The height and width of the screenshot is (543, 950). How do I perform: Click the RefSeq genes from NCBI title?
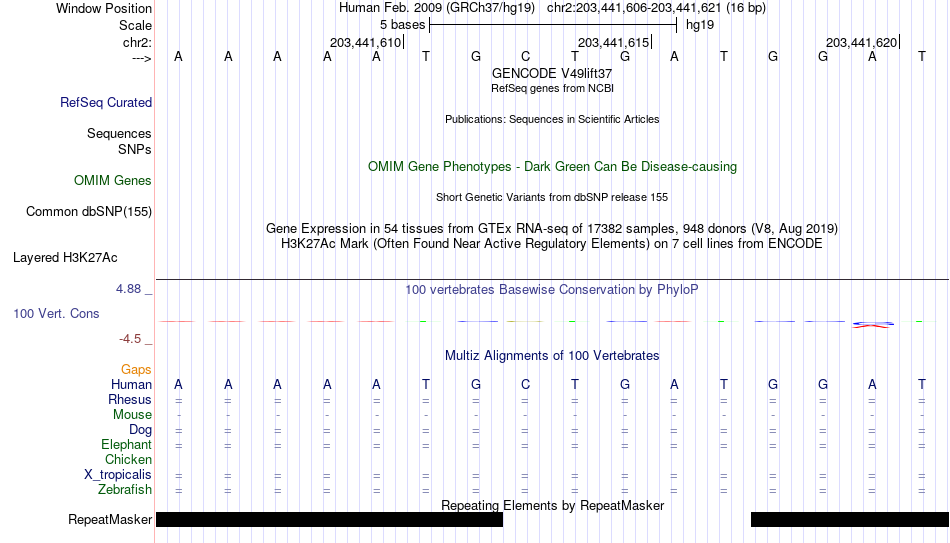[x=552, y=88]
